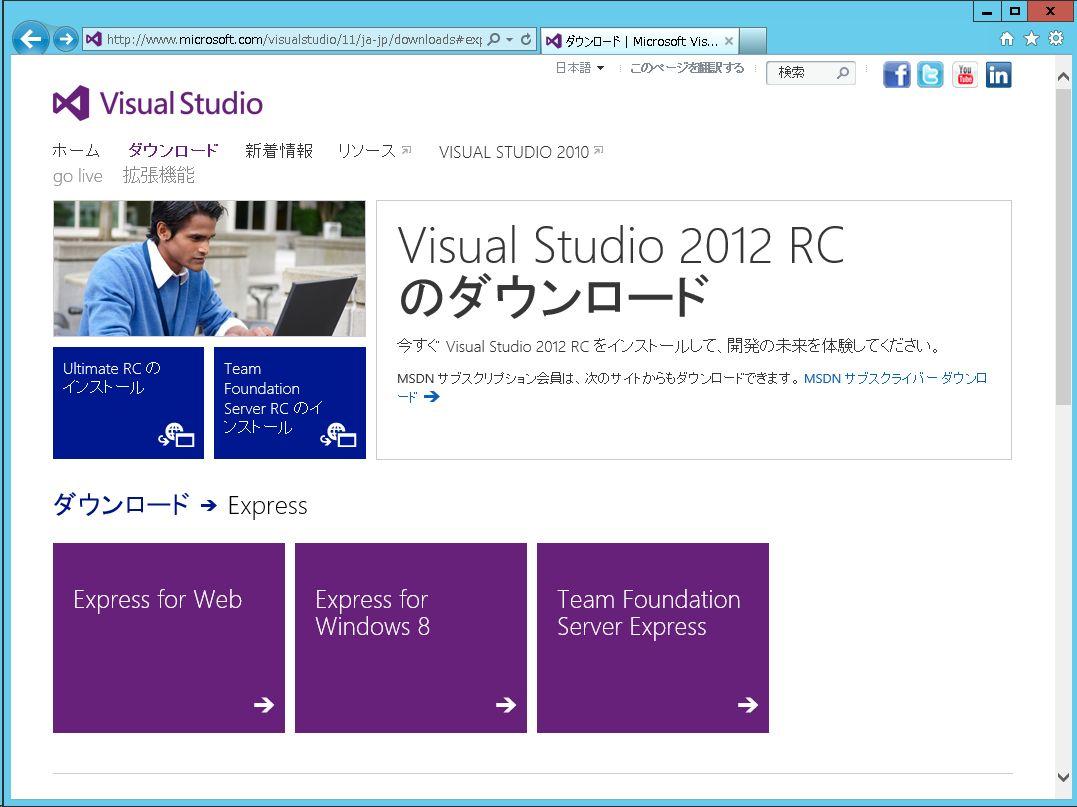Screen dimensions: 1077x807
Task: Expand the address bar search dropdown arrow
Action: coord(510,40)
